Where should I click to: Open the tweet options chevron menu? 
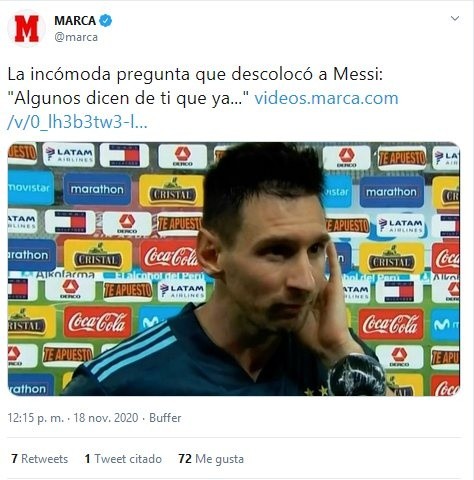tap(455, 18)
